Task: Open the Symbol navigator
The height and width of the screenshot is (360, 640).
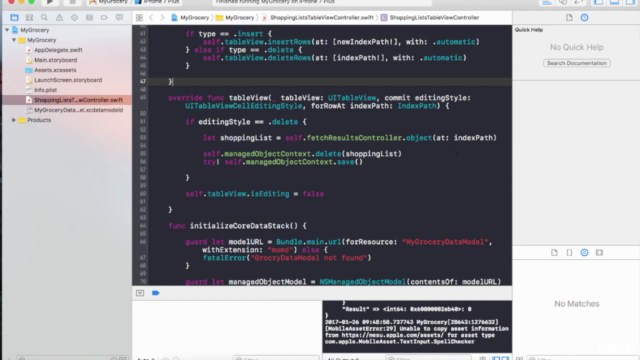Action: click(29, 18)
